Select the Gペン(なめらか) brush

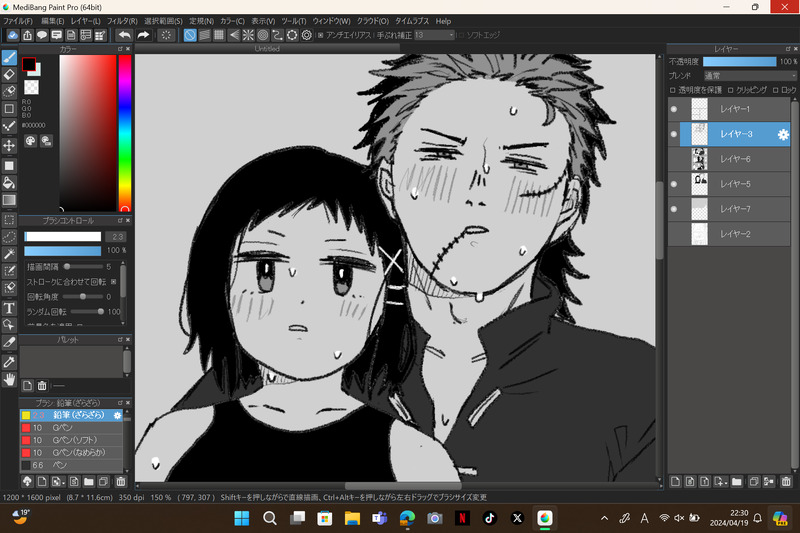[71, 452]
